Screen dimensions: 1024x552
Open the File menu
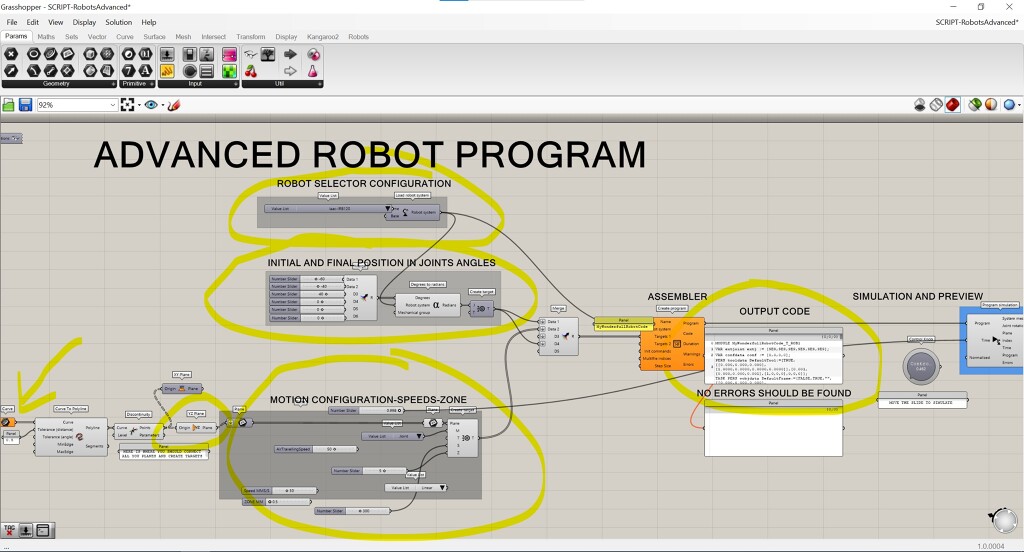pos(12,22)
